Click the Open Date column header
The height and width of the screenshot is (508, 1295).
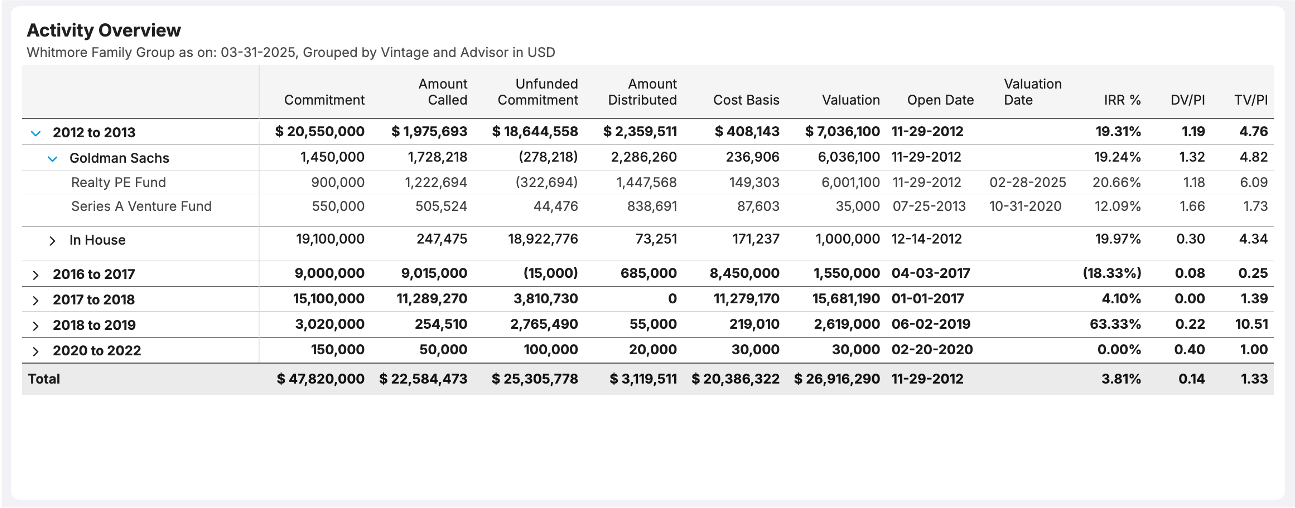(940, 100)
